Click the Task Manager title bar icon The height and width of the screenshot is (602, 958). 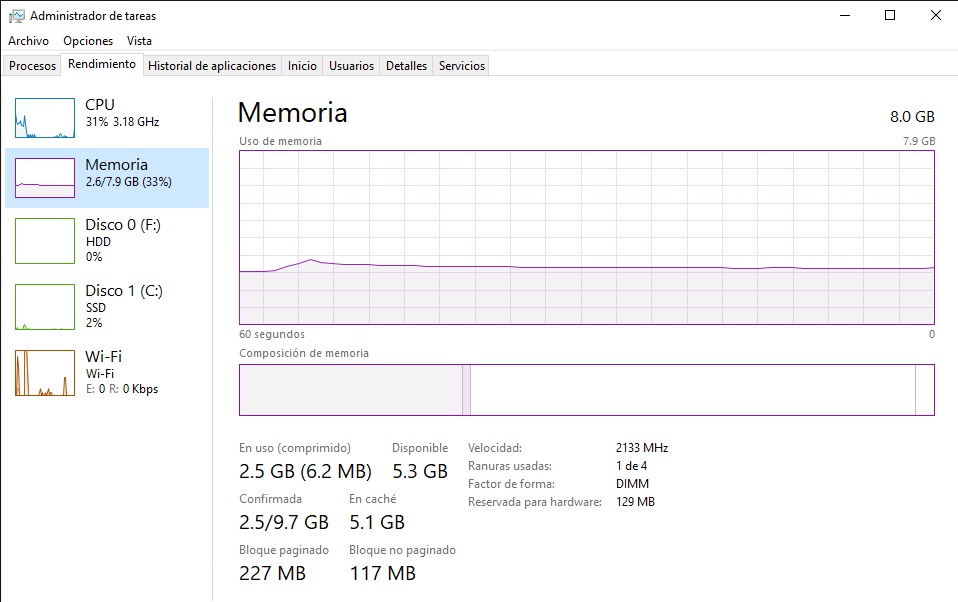pyautogui.click(x=17, y=16)
